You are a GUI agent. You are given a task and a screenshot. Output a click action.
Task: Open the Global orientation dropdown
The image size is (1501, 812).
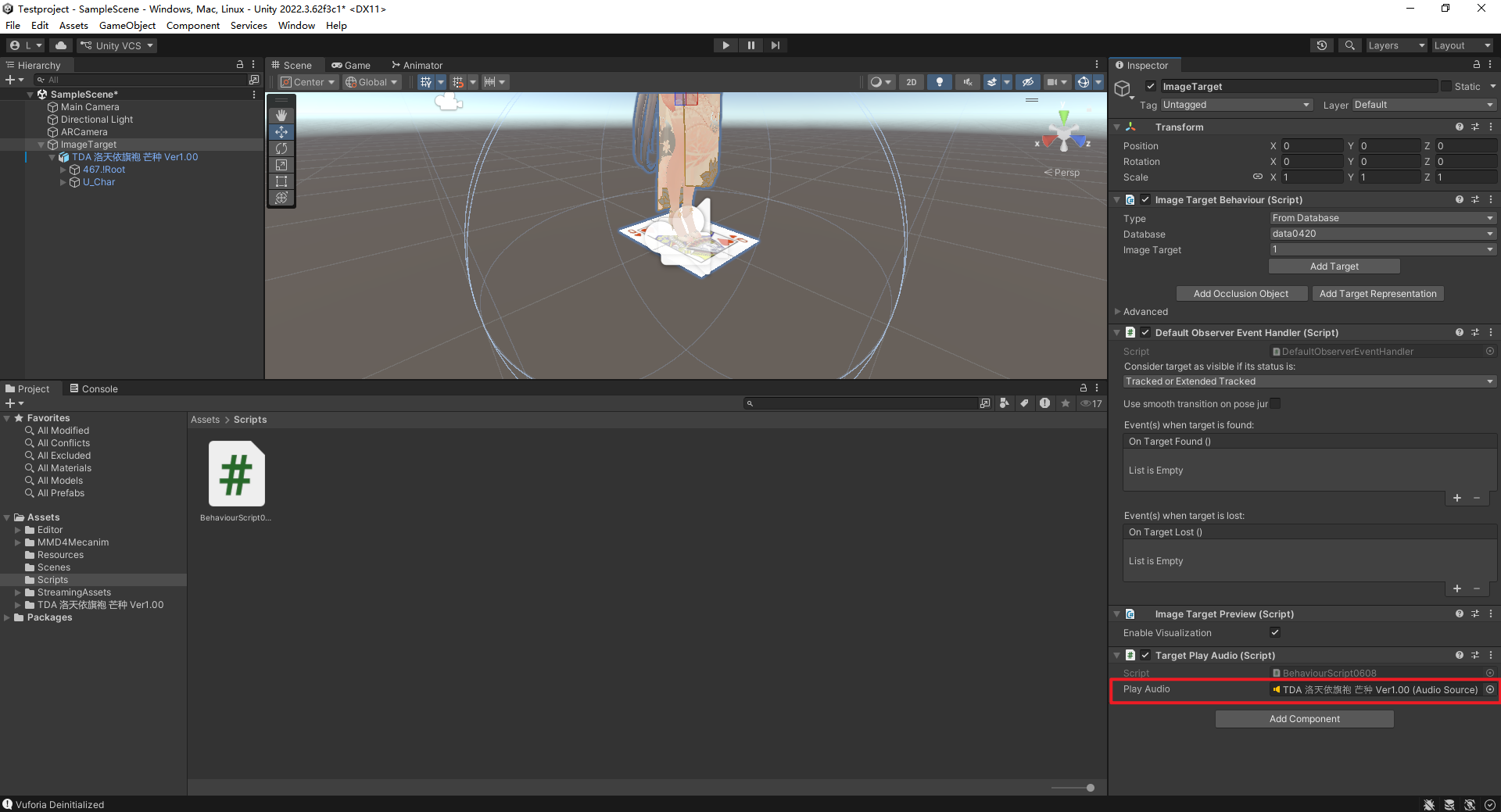[x=371, y=82]
